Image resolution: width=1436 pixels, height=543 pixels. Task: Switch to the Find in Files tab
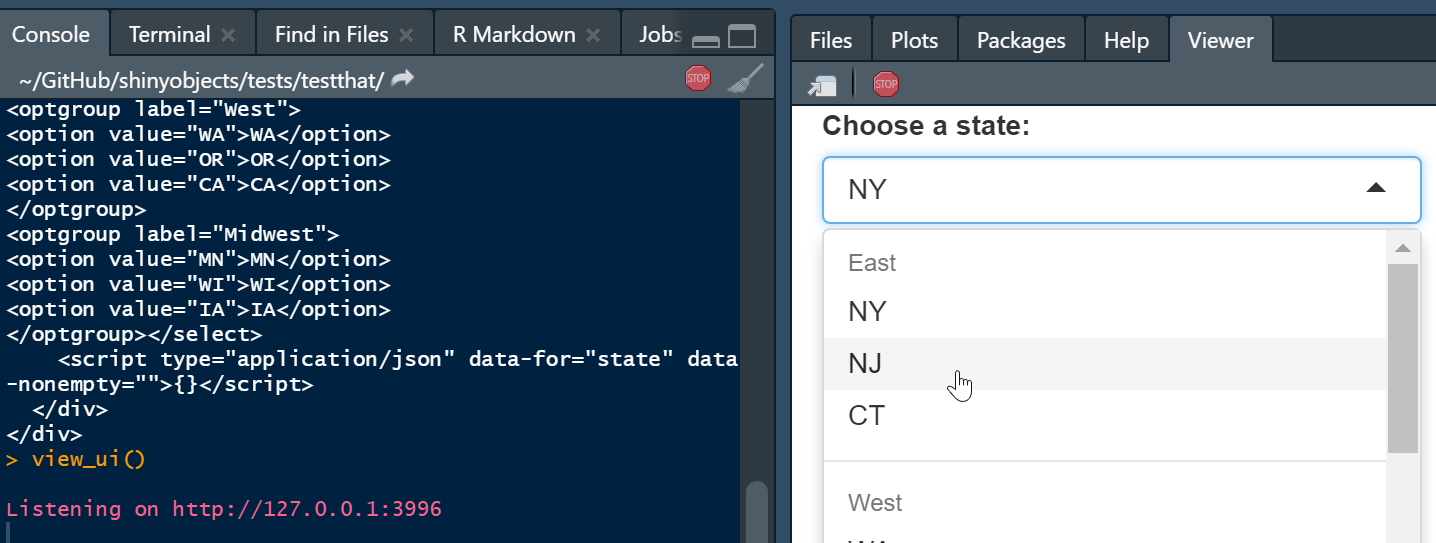click(x=331, y=35)
